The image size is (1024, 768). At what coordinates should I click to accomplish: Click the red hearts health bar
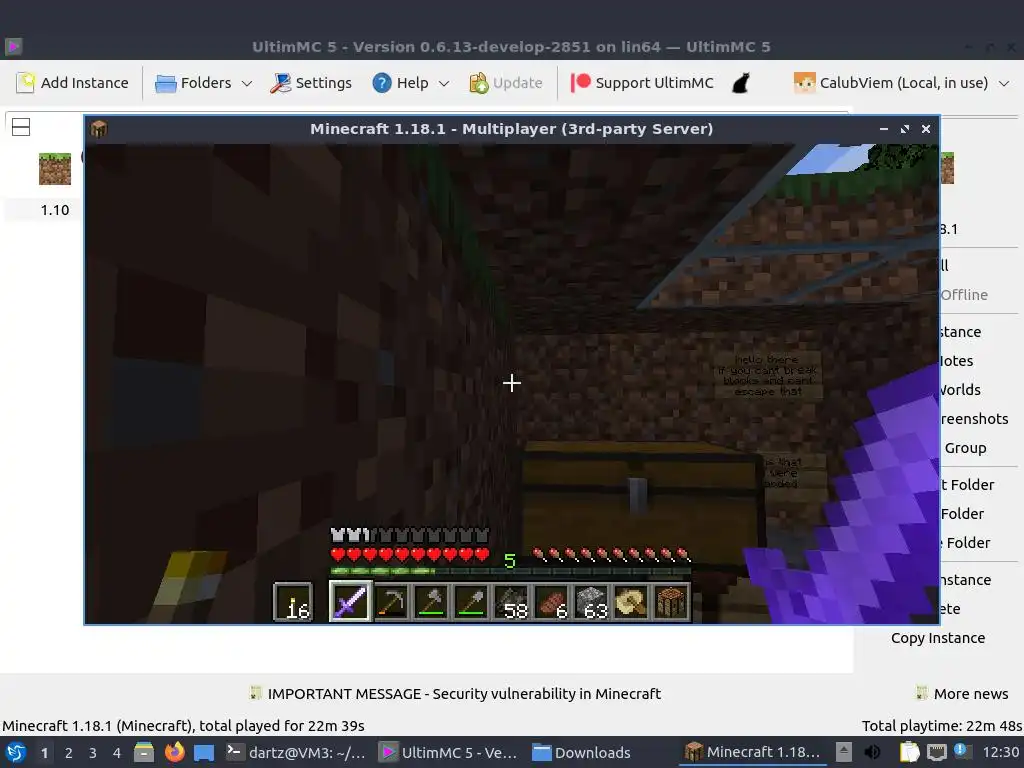409,555
